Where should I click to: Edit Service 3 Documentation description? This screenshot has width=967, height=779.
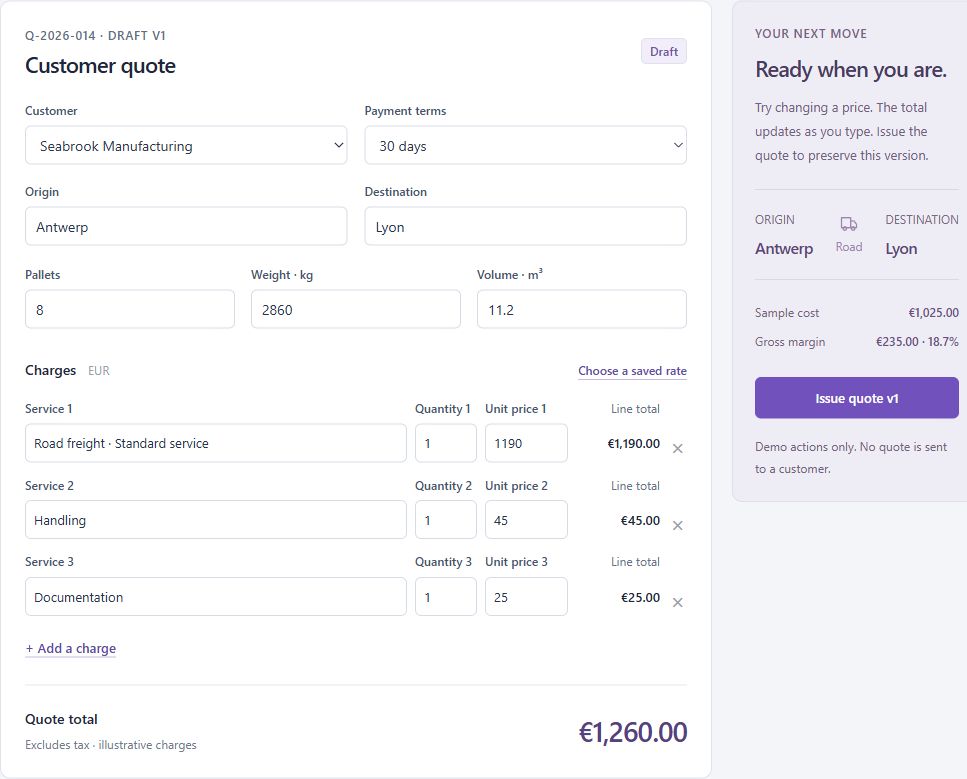216,596
